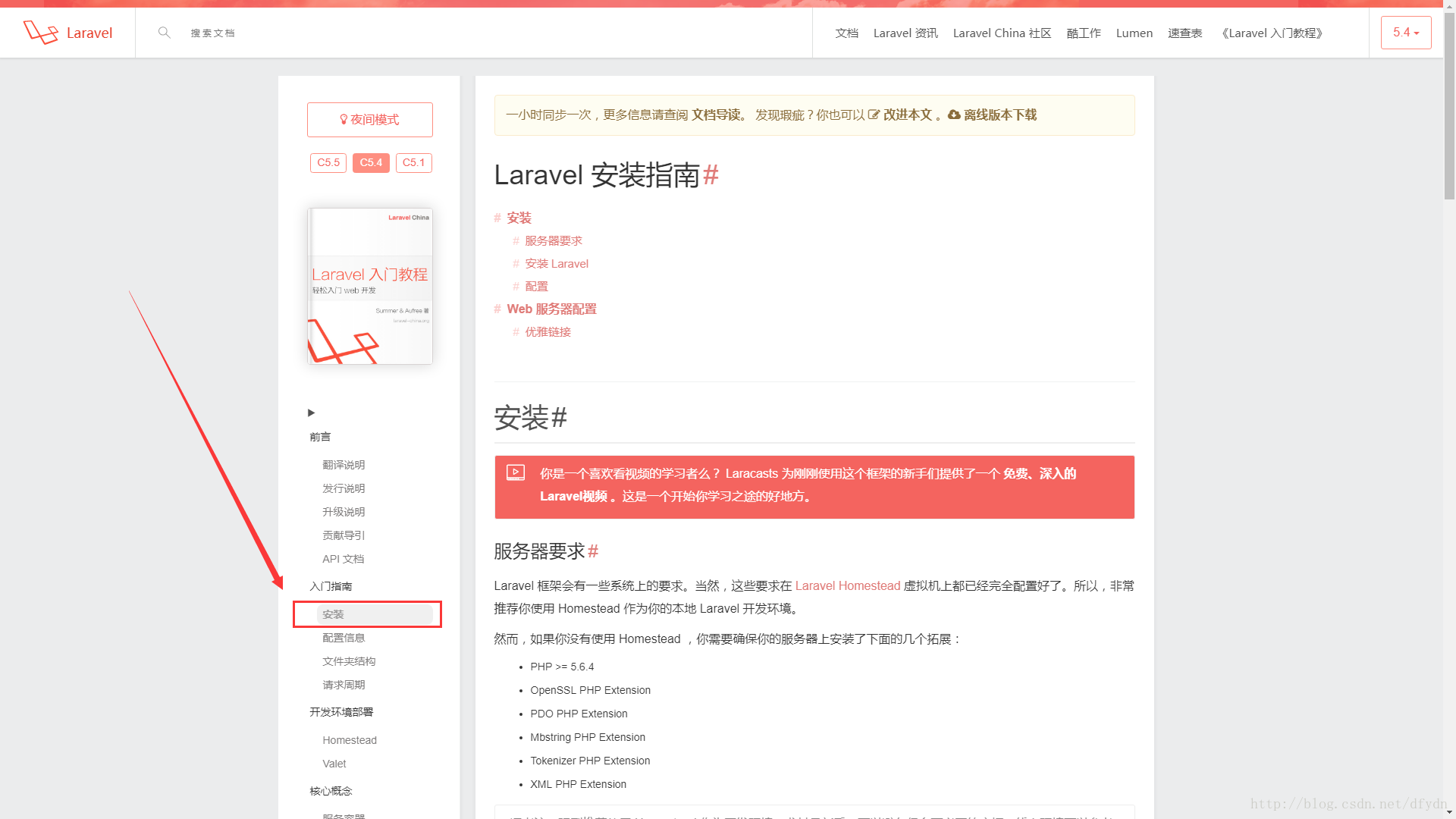The height and width of the screenshot is (819, 1456).
Task: Jump to 安装 in table of contents
Action: tap(519, 218)
